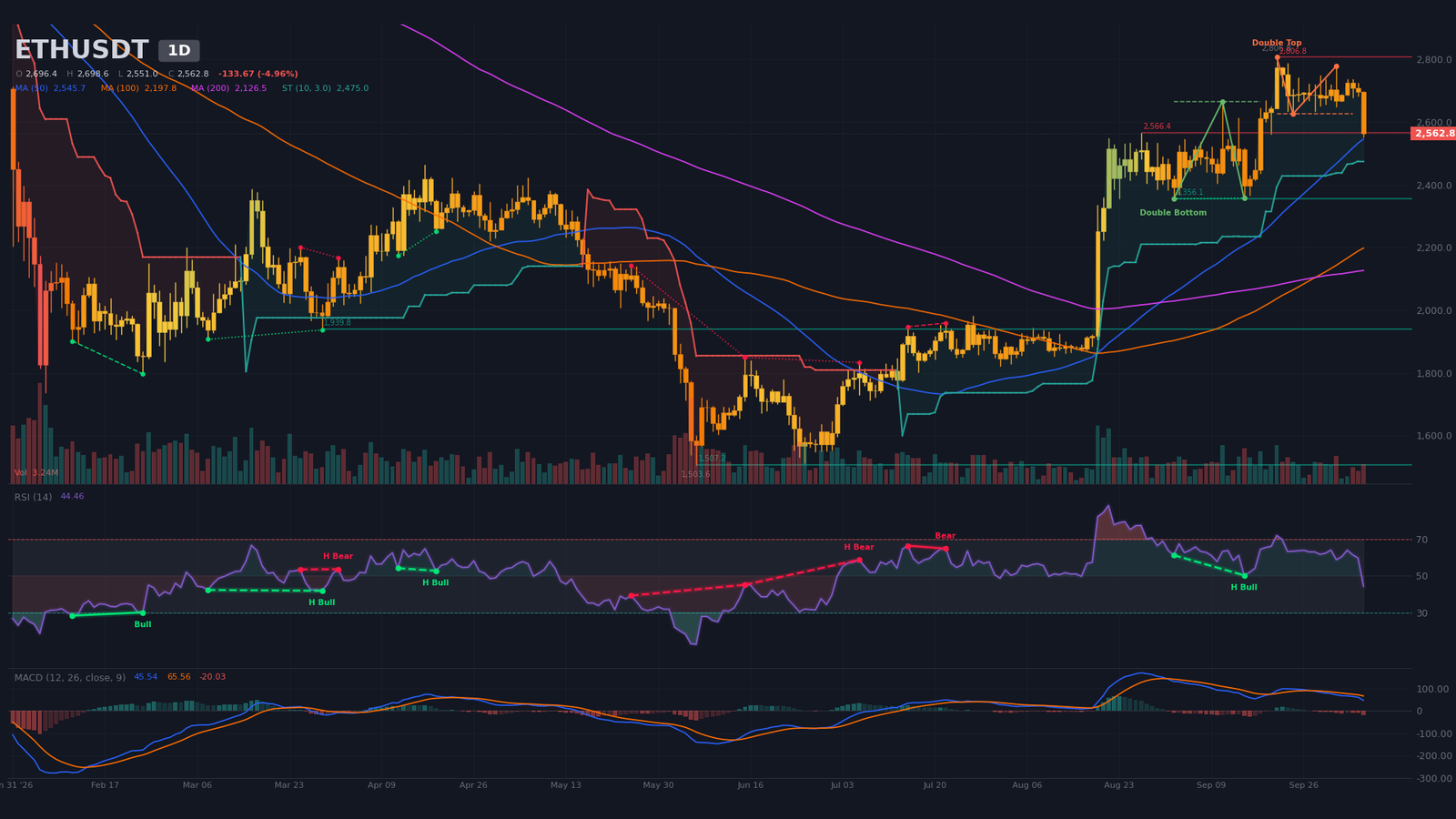Click the 100.00 MACD axis label
This screenshot has width=1456, height=819.
click(x=1433, y=690)
